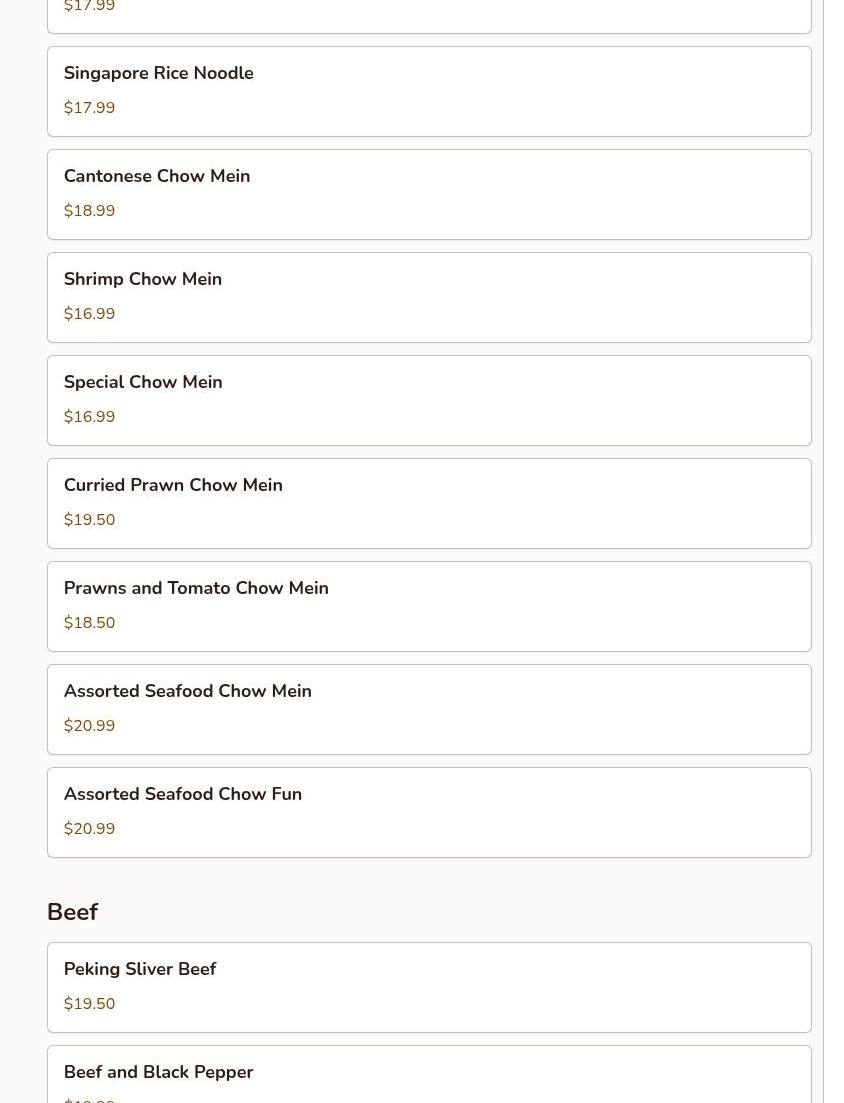Click the $16.99 price under Special Chow Mein

[x=89, y=417]
